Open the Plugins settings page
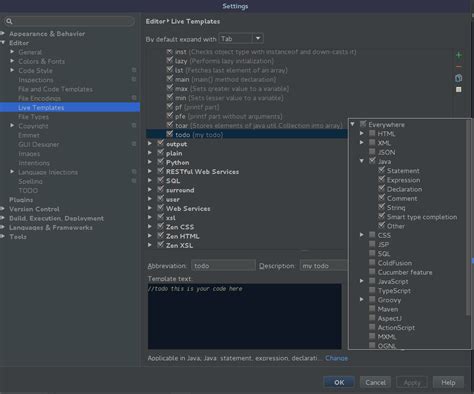This screenshot has height=394, width=474. 21,200
